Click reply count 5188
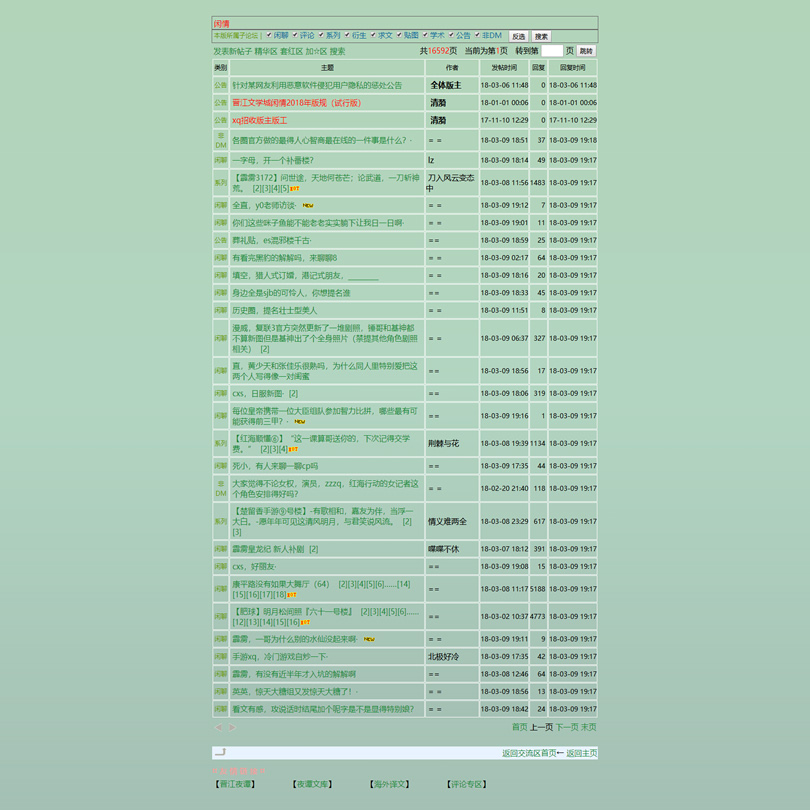This screenshot has width=810, height=810. [538, 589]
